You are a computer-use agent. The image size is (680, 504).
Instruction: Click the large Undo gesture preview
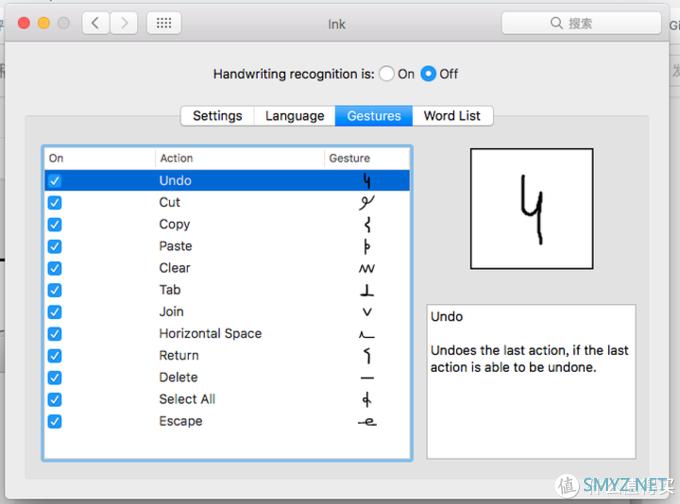pos(532,209)
